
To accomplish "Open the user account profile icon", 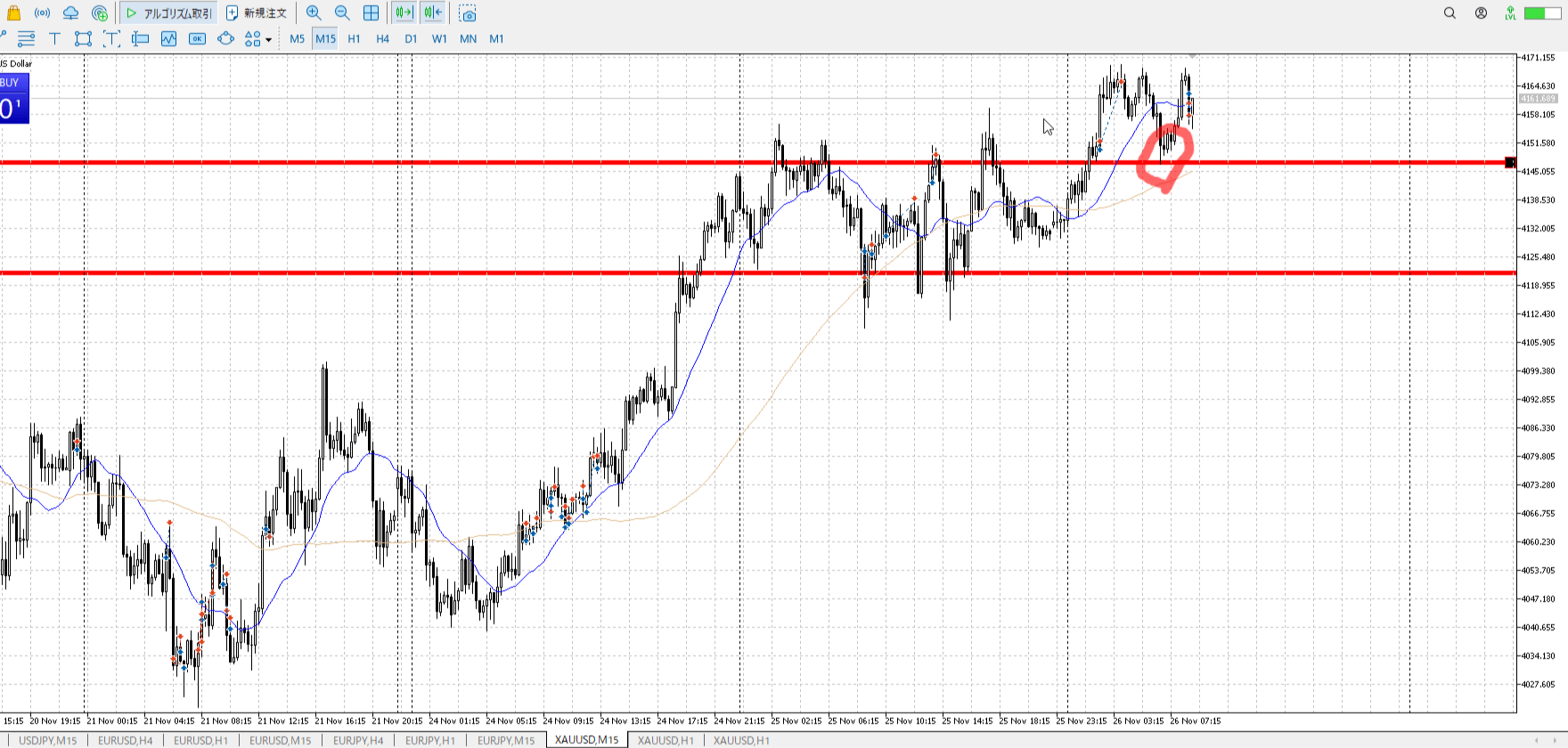I will point(1481,13).
